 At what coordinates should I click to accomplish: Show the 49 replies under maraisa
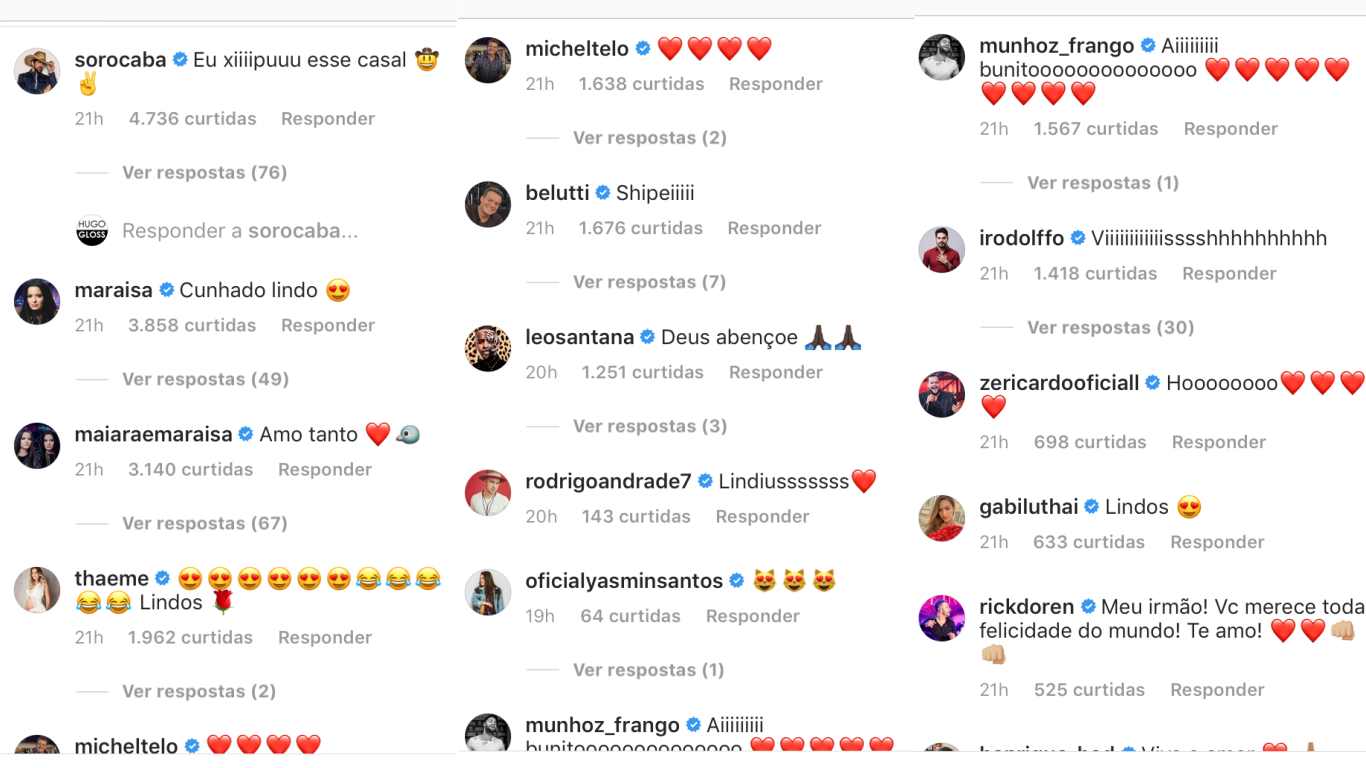(x=205, y=379)
